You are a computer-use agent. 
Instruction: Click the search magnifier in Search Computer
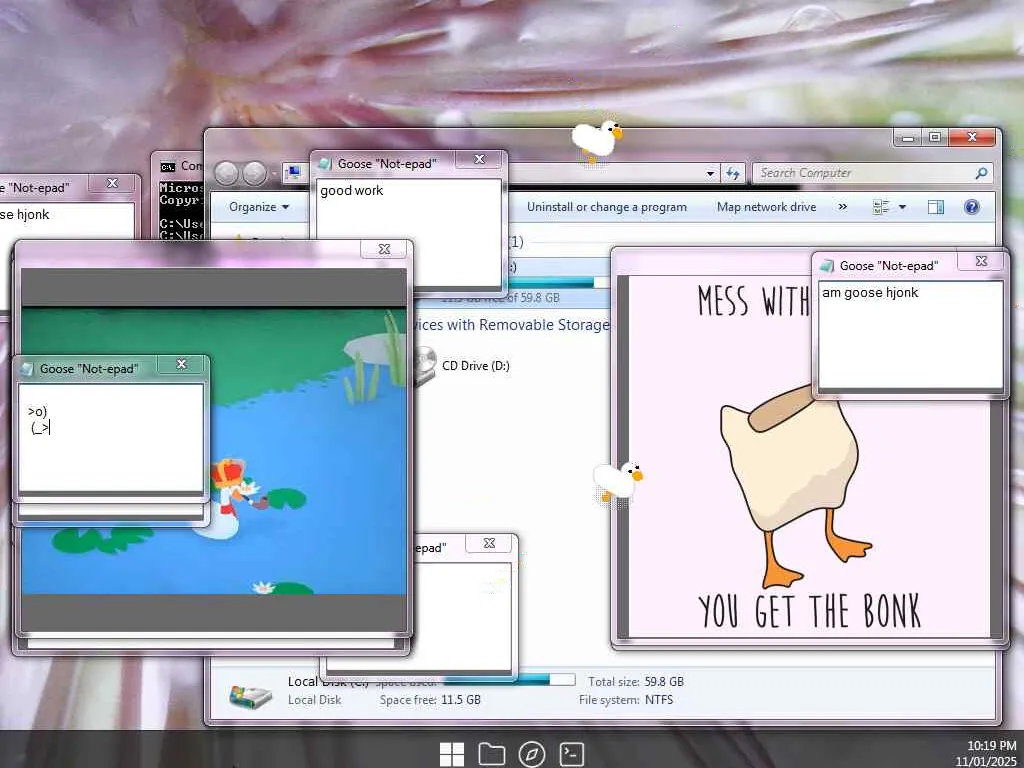point(981,173)
